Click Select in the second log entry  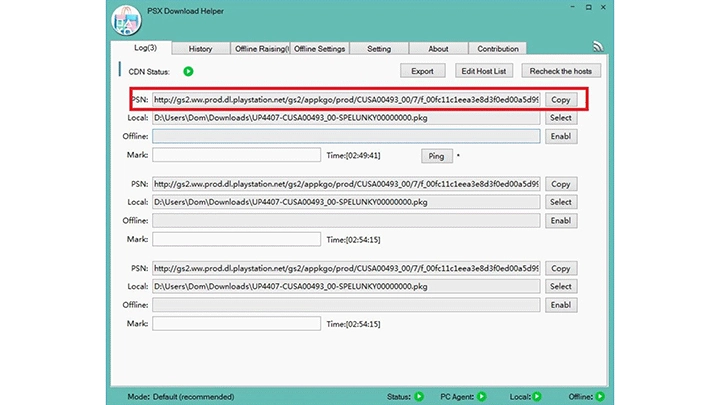tap(561, 202)
